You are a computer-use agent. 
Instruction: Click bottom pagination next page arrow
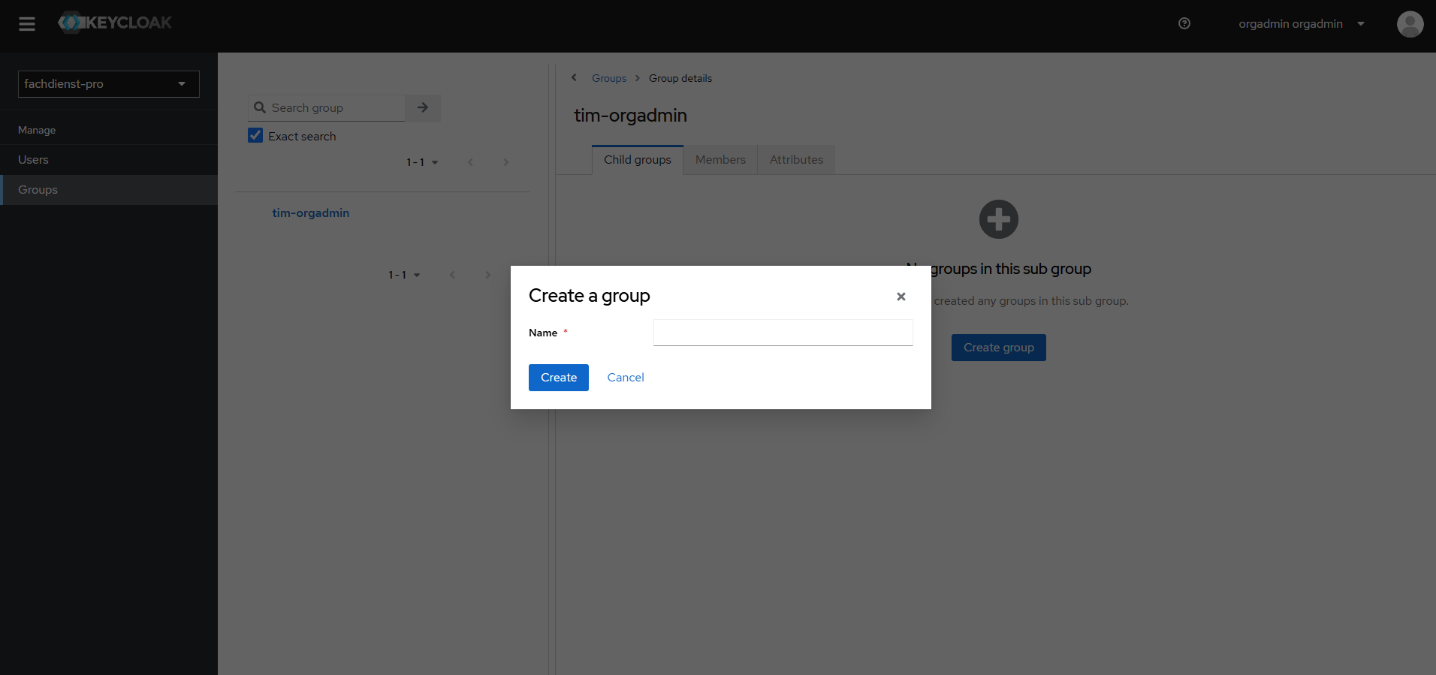(x=488, y=275)
